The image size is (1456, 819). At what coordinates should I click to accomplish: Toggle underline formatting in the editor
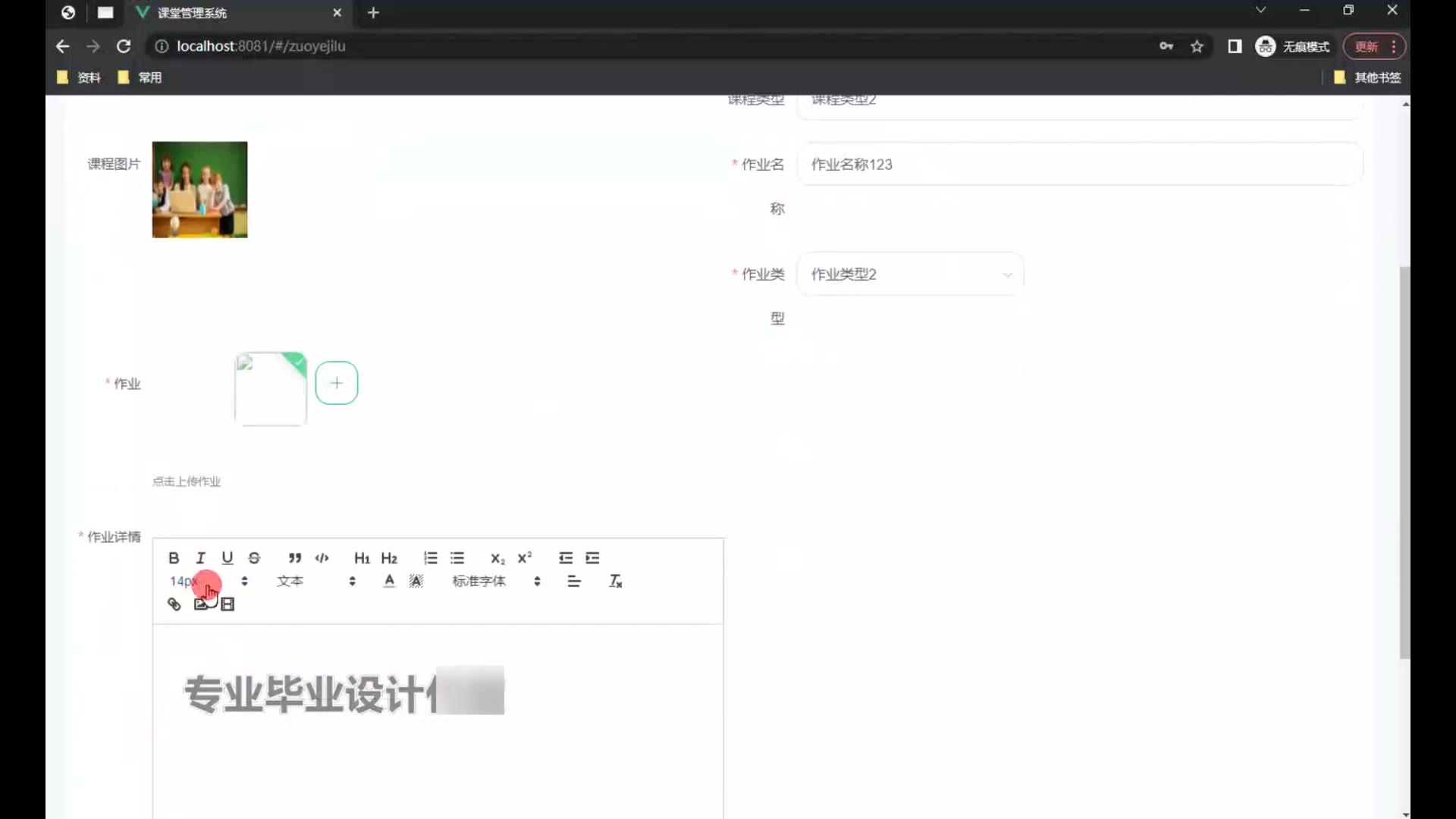(x=227, y=558)
